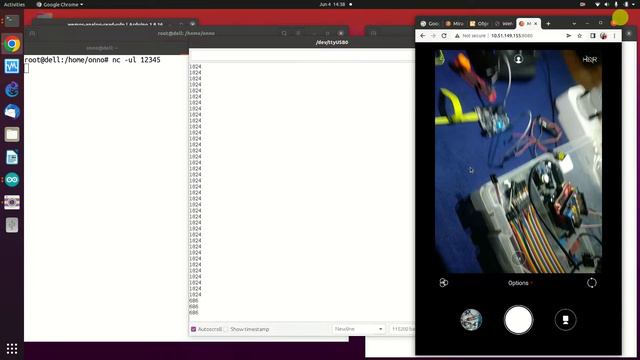The width and height of the screenshot is (640, 360).
Task: Open the Thunderbird mail icon in the dock
Action: 12,112
